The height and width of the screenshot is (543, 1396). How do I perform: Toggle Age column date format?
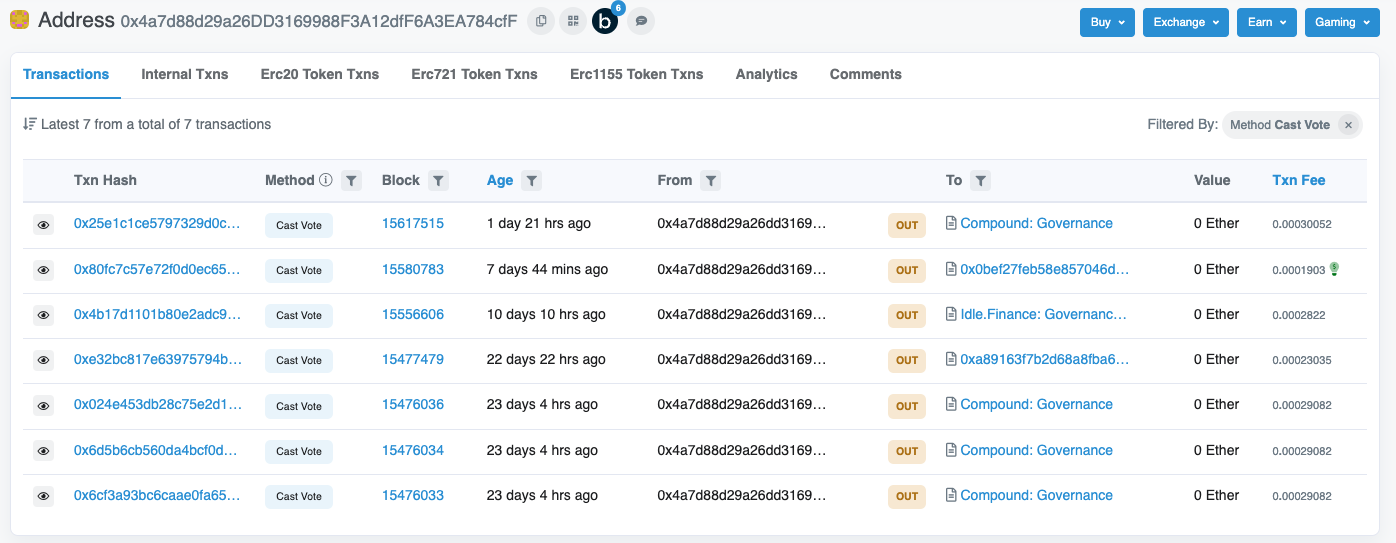[500, 180]
